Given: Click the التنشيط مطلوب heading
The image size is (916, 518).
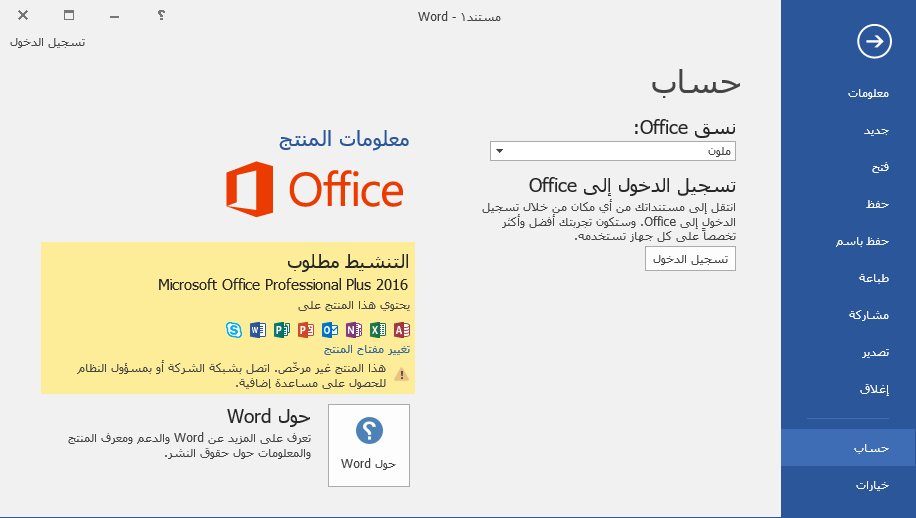Looking at the screenshot, I should pos(348,261).
